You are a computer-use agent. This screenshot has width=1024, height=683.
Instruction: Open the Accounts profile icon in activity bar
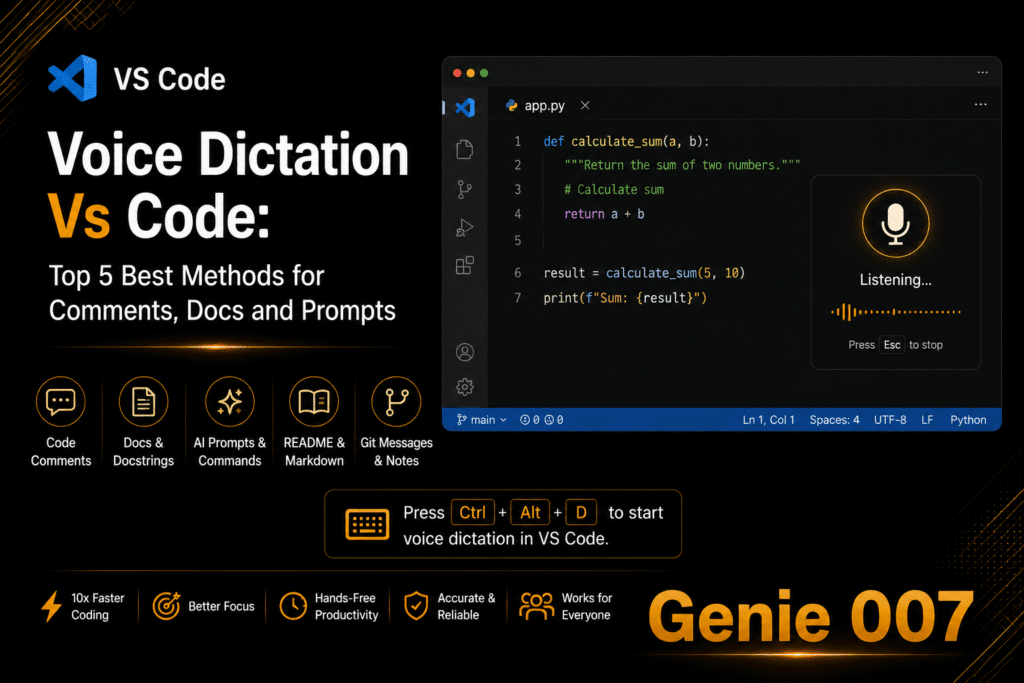click(x=465, y=353)
